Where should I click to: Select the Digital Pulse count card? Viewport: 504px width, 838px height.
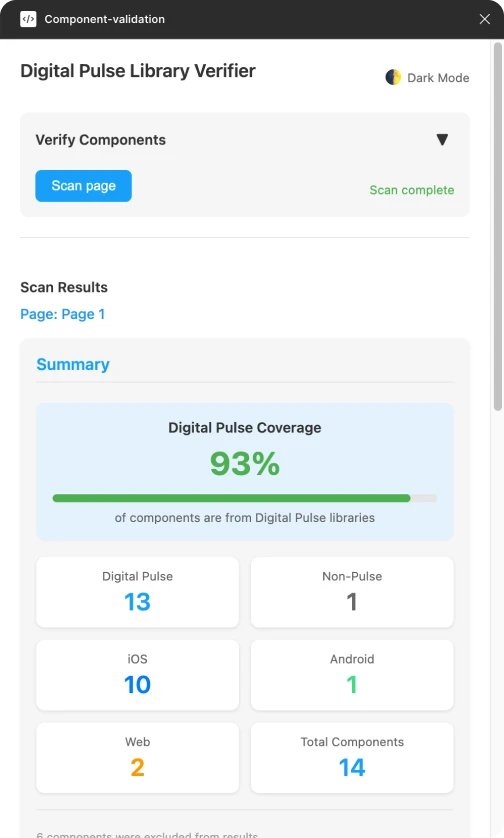pyautogui.click(x=137, y=592)
